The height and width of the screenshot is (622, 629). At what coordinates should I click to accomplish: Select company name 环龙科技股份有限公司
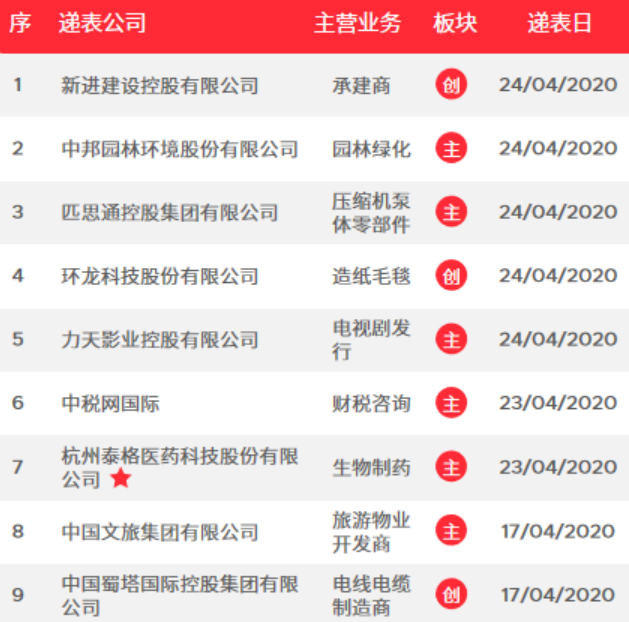click(160, 276)
